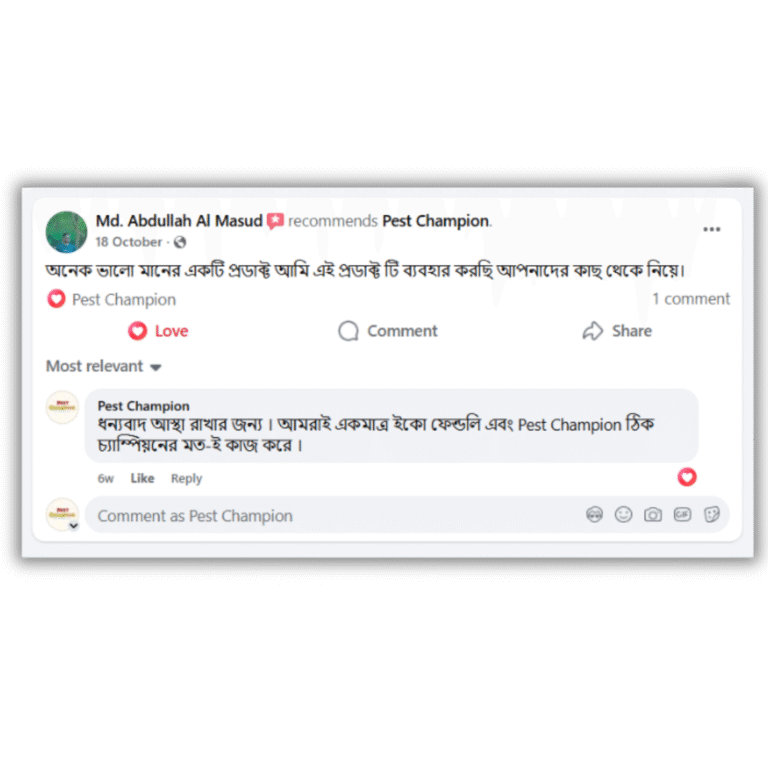Click the avatar sticker icon in comment box
Screen dimensions: 768x768
pos(594,515)
